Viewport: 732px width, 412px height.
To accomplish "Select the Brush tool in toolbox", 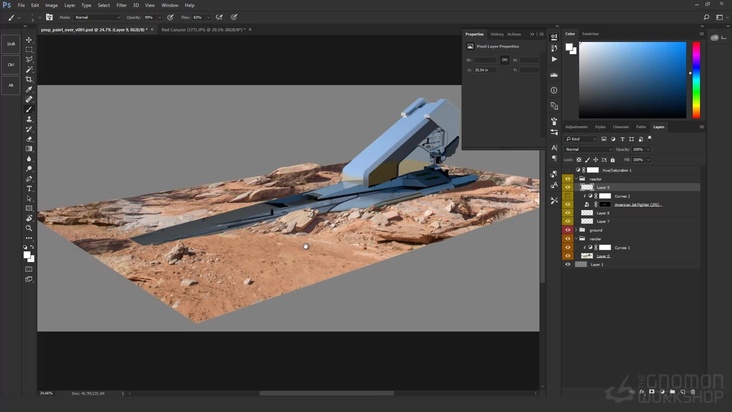I will coord(29,109).
